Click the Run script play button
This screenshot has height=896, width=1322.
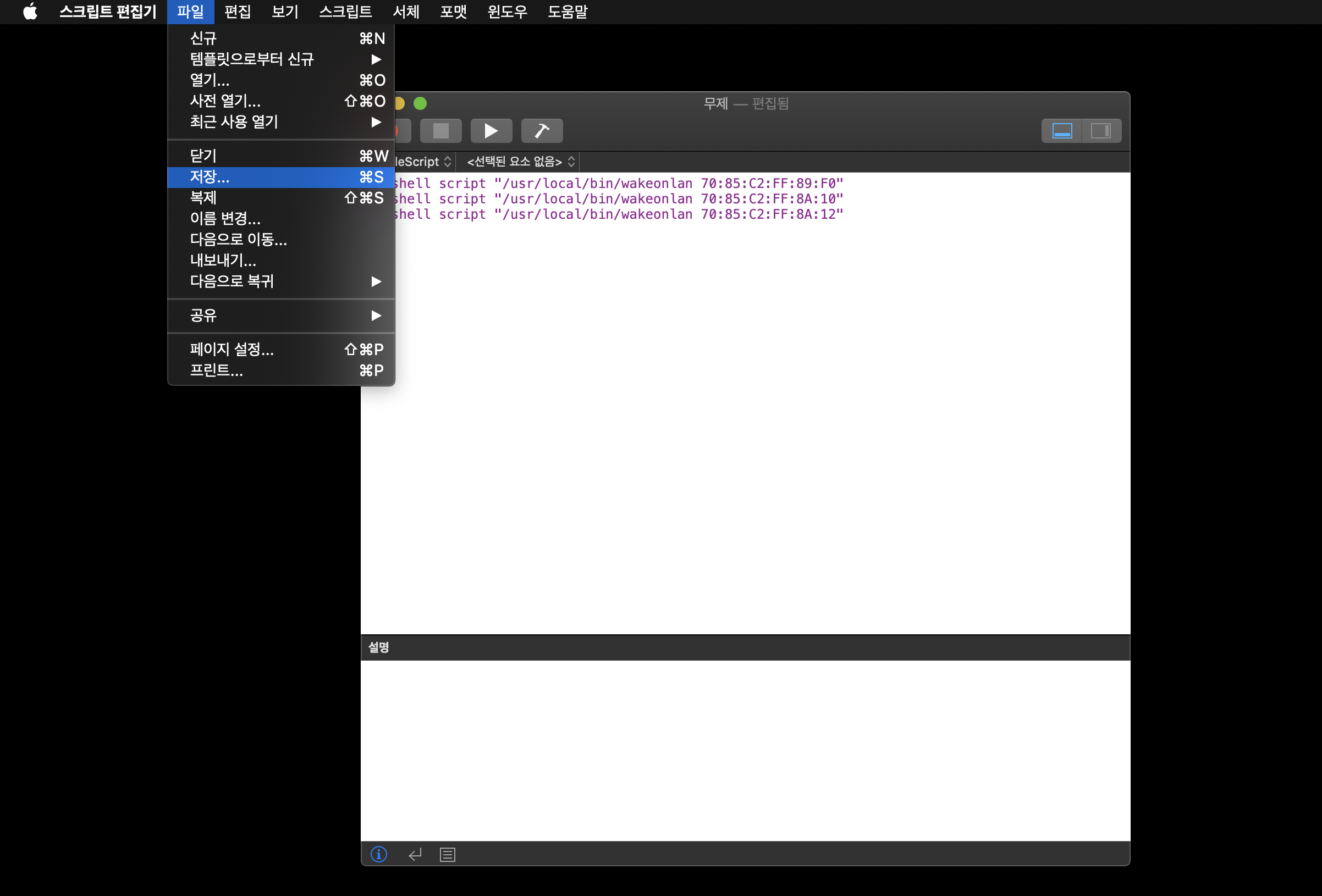pyautogui.click(x=491, y=131)
